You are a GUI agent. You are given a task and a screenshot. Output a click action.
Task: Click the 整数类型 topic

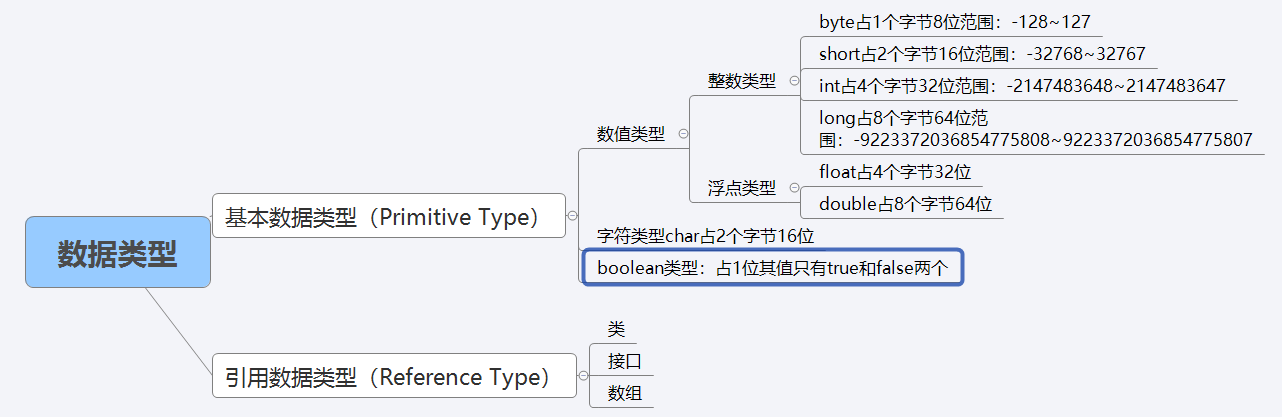point(742,82)
